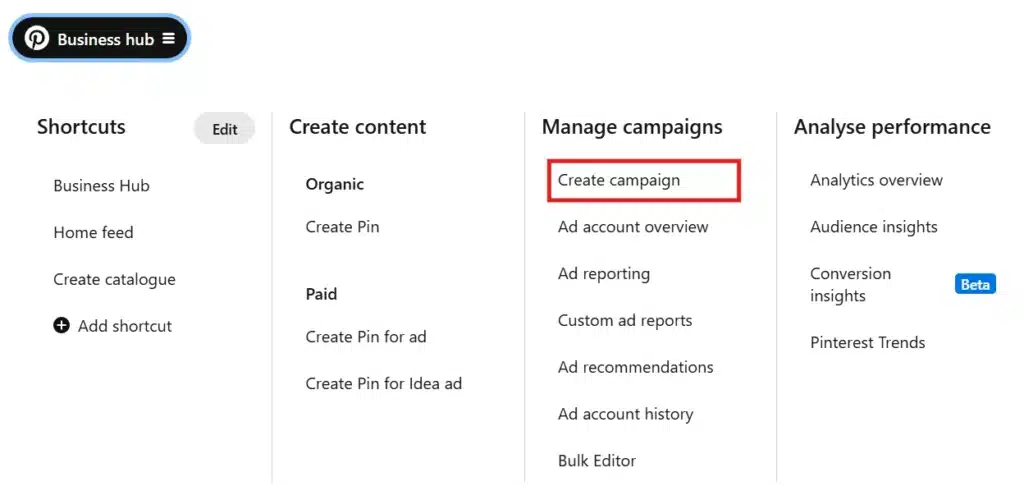Open Custom ad reports
The width and height of the screenshot is (1024, 486).
(x=625, y=321)
